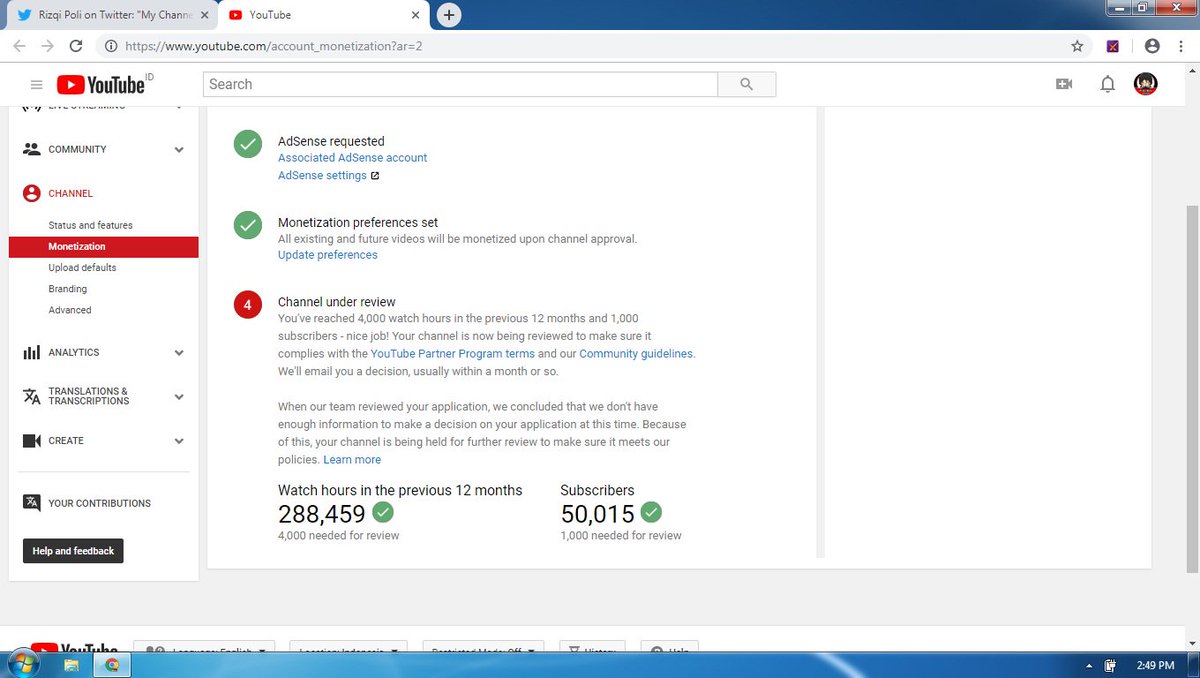Viewport: 1200px width, 678px height.
Task: Open the Chrome three-dot menu
Action: pyautogui.click(x=1181, y=46)
